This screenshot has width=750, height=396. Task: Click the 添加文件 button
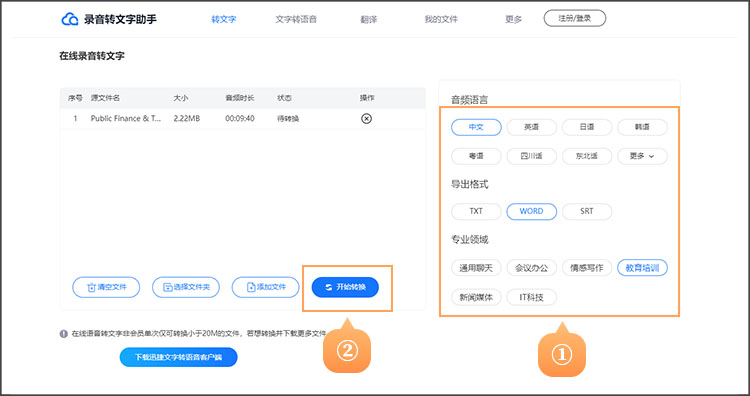point(265,287)
